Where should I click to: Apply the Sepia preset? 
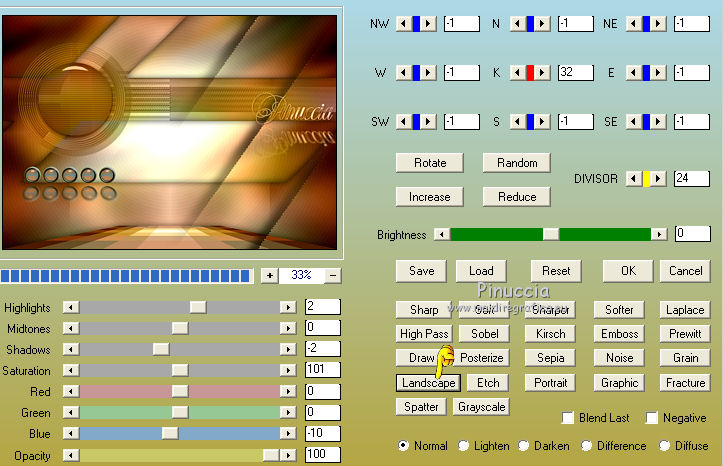[550, 358]
